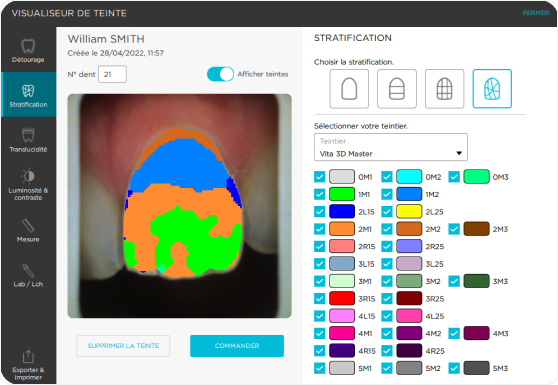
Task: Uncheck the 1M2 shade checkbox
Action: 387,194
